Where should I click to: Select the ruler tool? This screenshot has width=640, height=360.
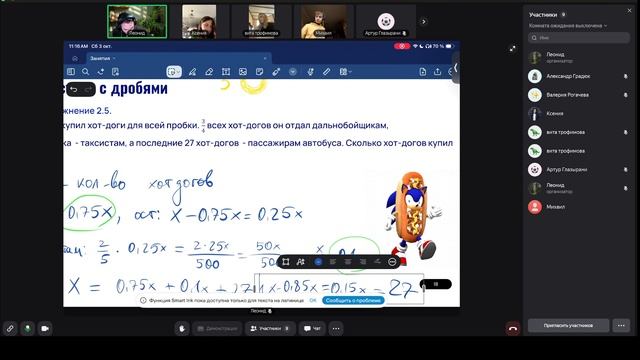327,72
